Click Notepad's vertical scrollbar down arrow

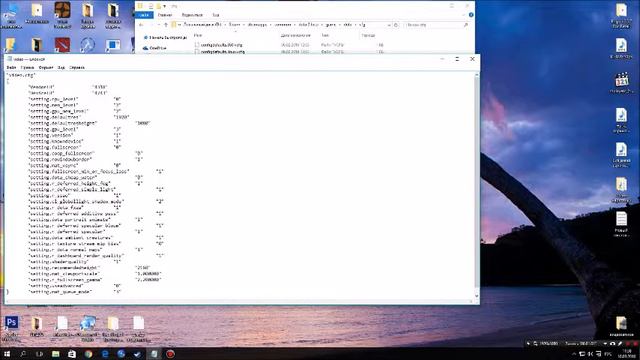coord(476,296)
